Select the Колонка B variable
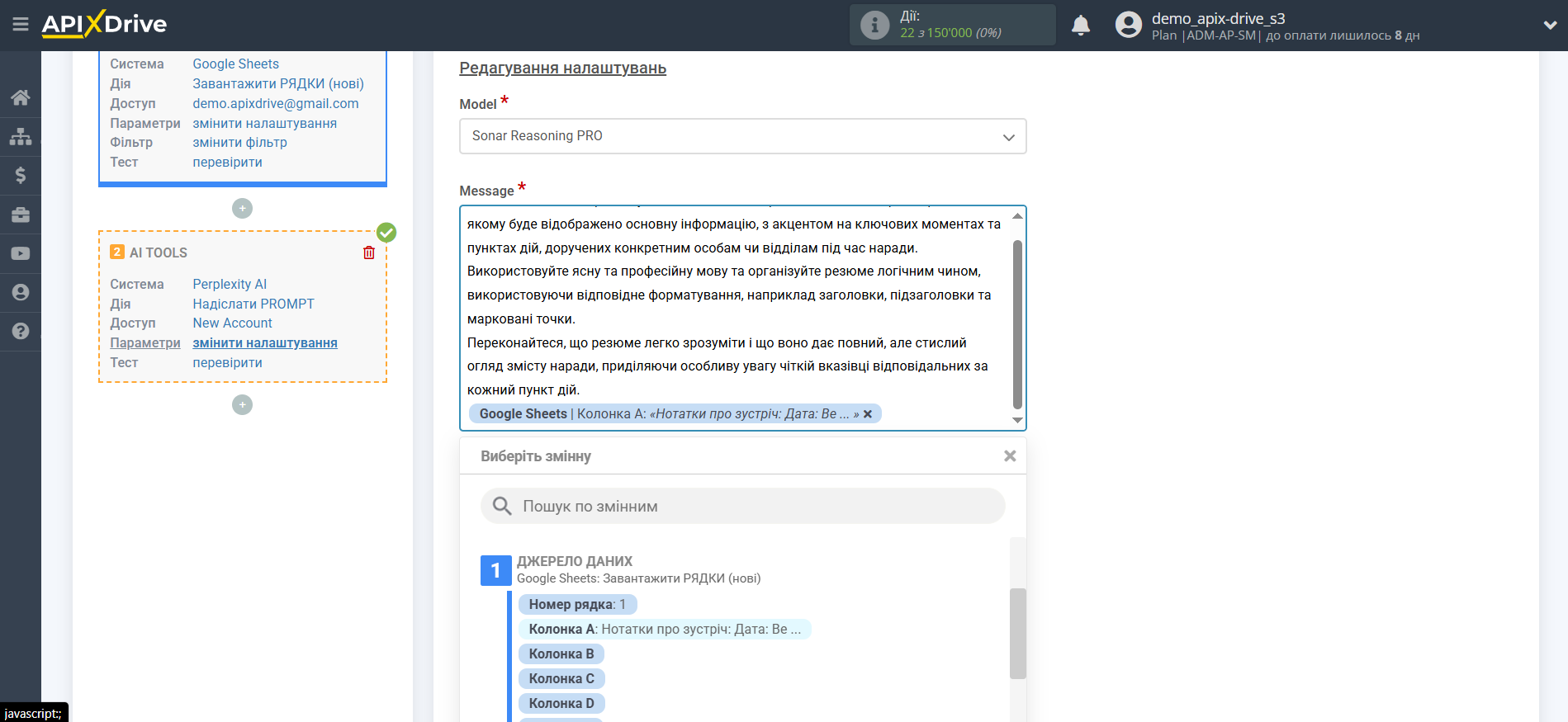1568x722 pixels. pos(561,654)
